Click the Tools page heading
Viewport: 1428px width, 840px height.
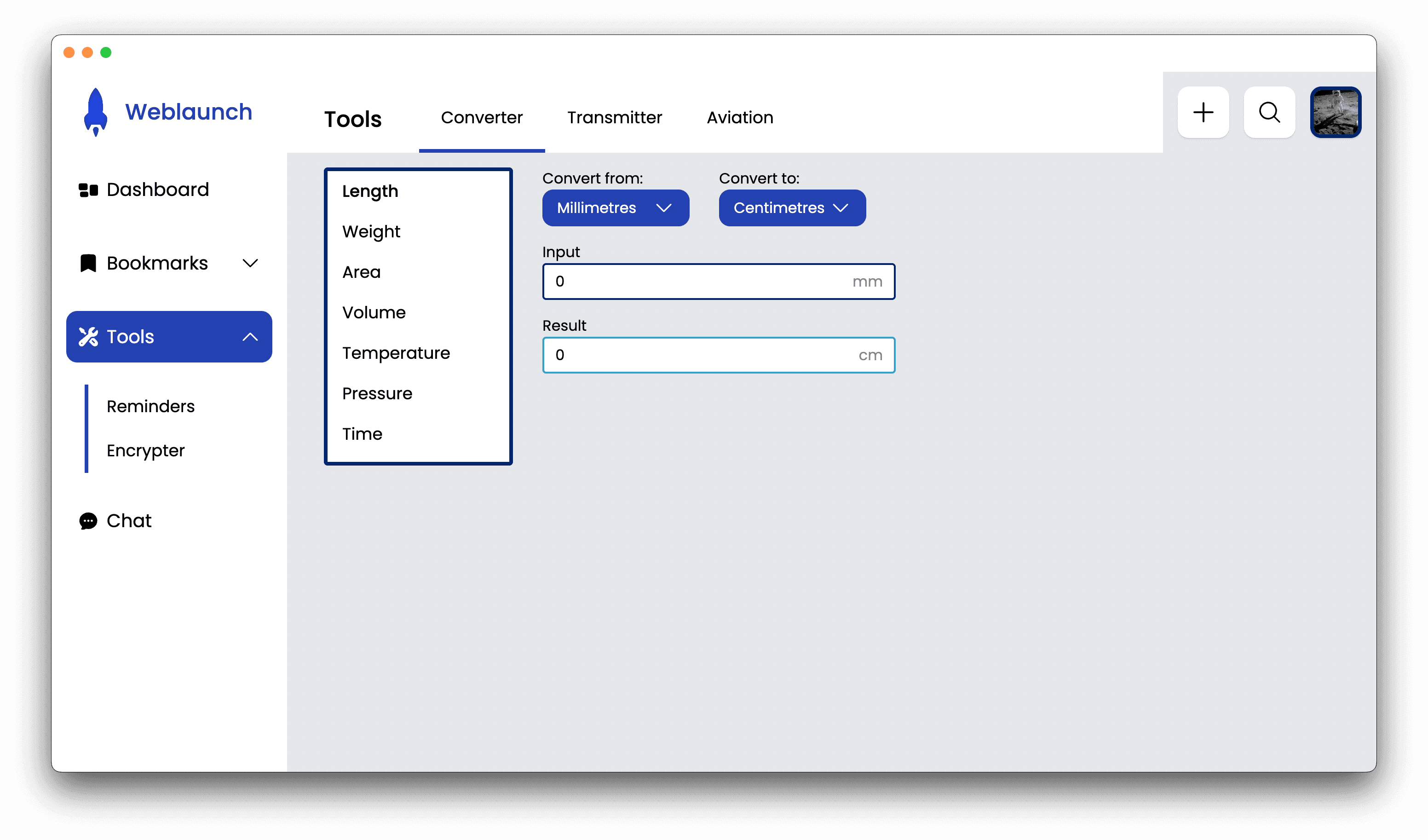pos(352,119)
